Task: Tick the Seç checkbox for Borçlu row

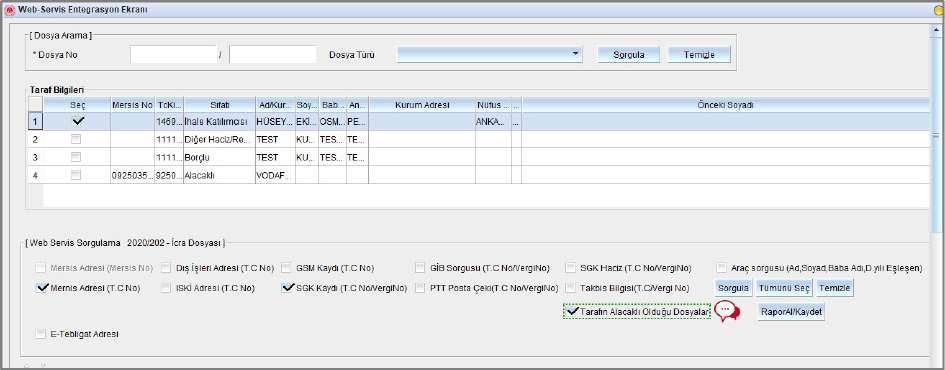Action: [76, 157]
